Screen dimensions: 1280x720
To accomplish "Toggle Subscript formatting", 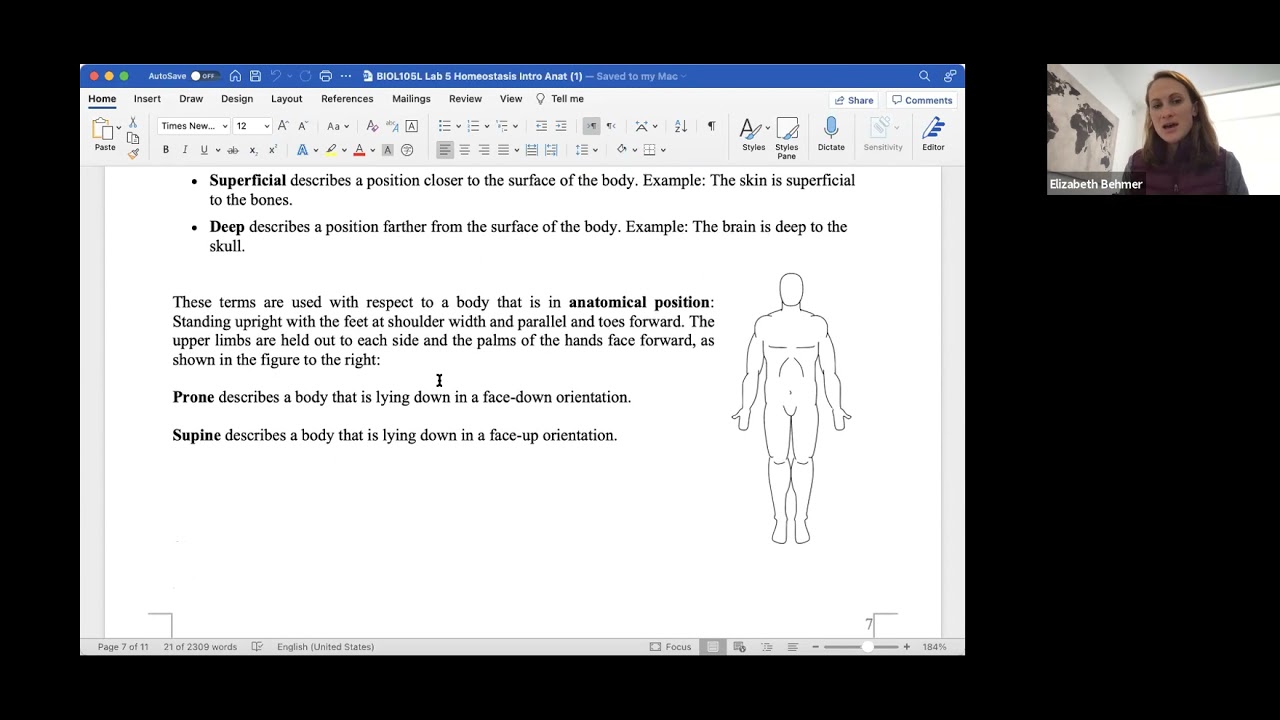I will click(x=253, y=150).
